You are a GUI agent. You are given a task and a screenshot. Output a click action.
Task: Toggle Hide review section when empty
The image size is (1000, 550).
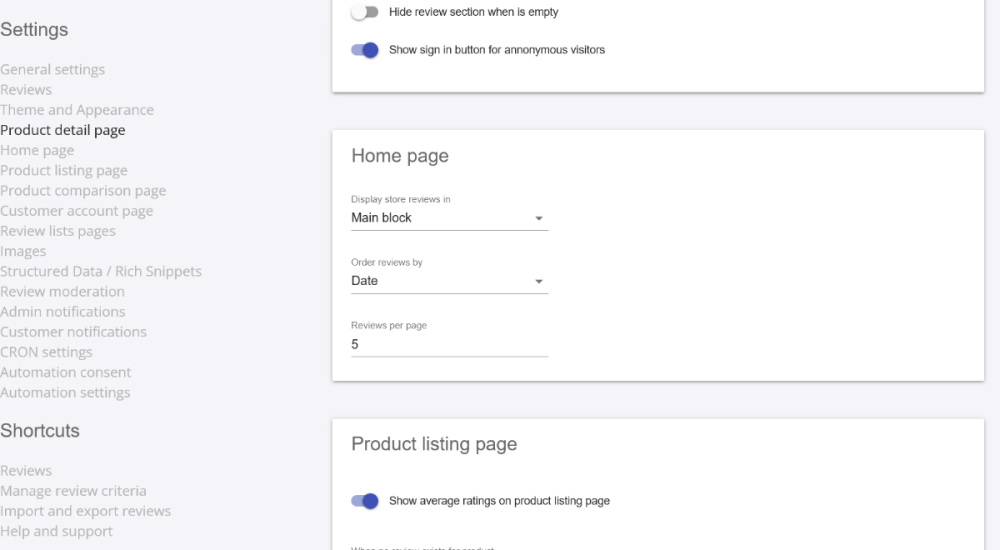[365, 13]
